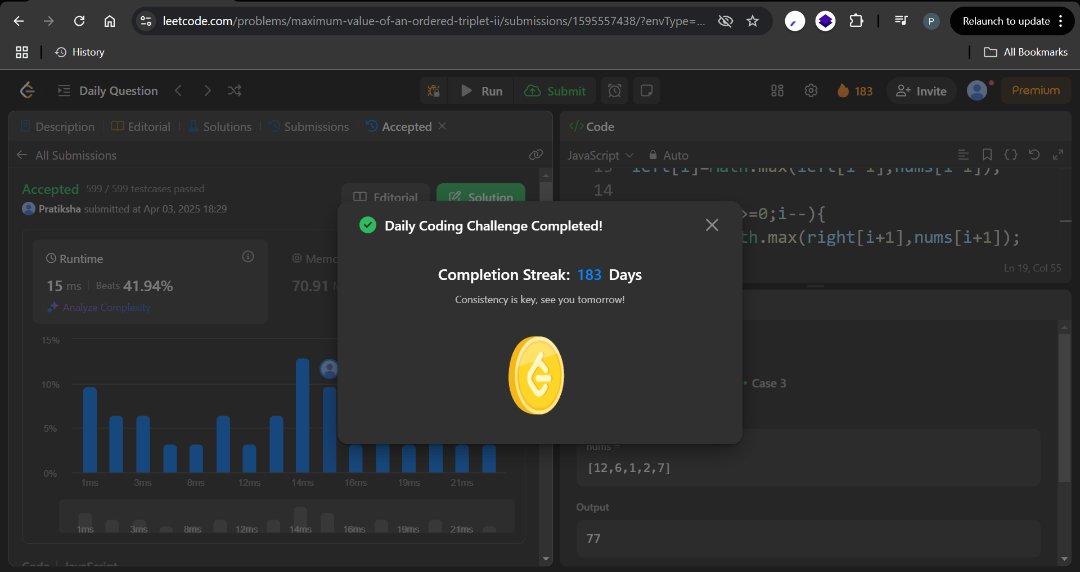Switch to the Description tab

58,127
